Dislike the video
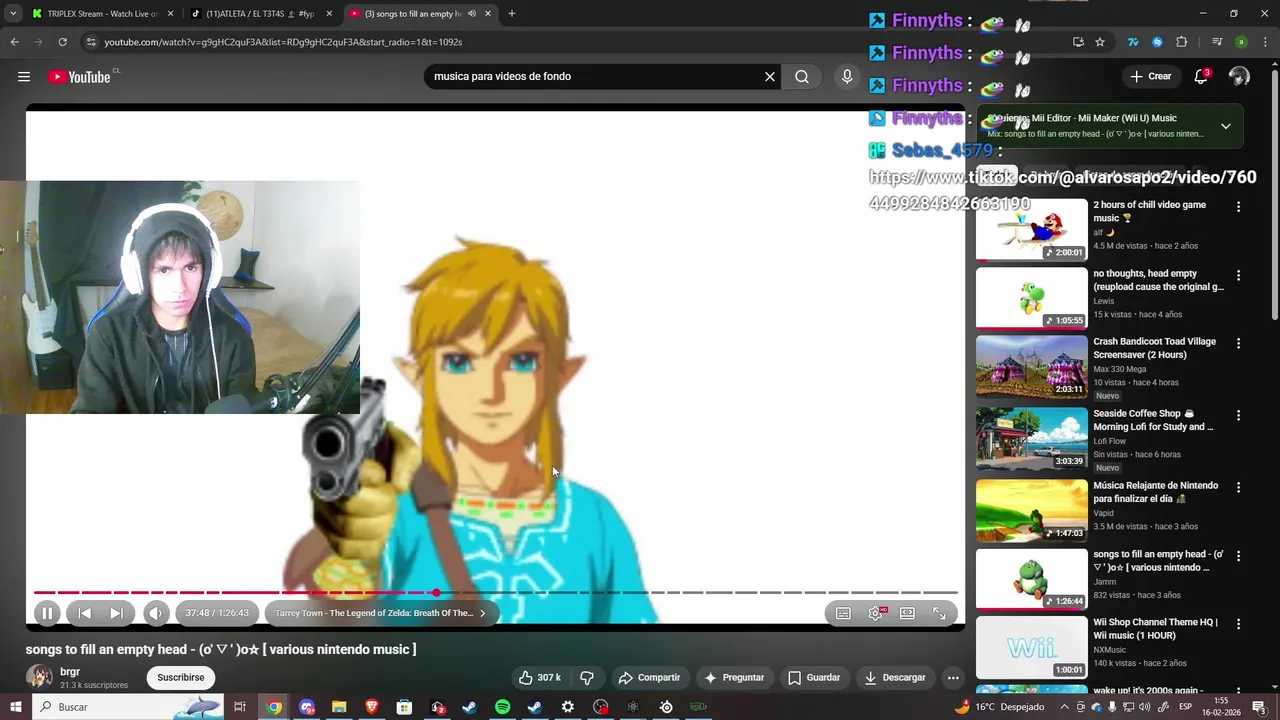 click(587, 677)
